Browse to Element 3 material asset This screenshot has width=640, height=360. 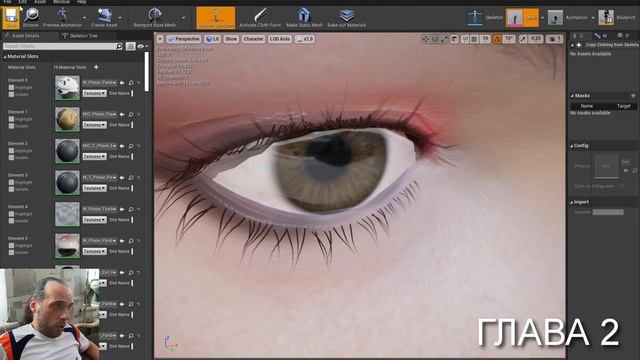coord(131,178)
